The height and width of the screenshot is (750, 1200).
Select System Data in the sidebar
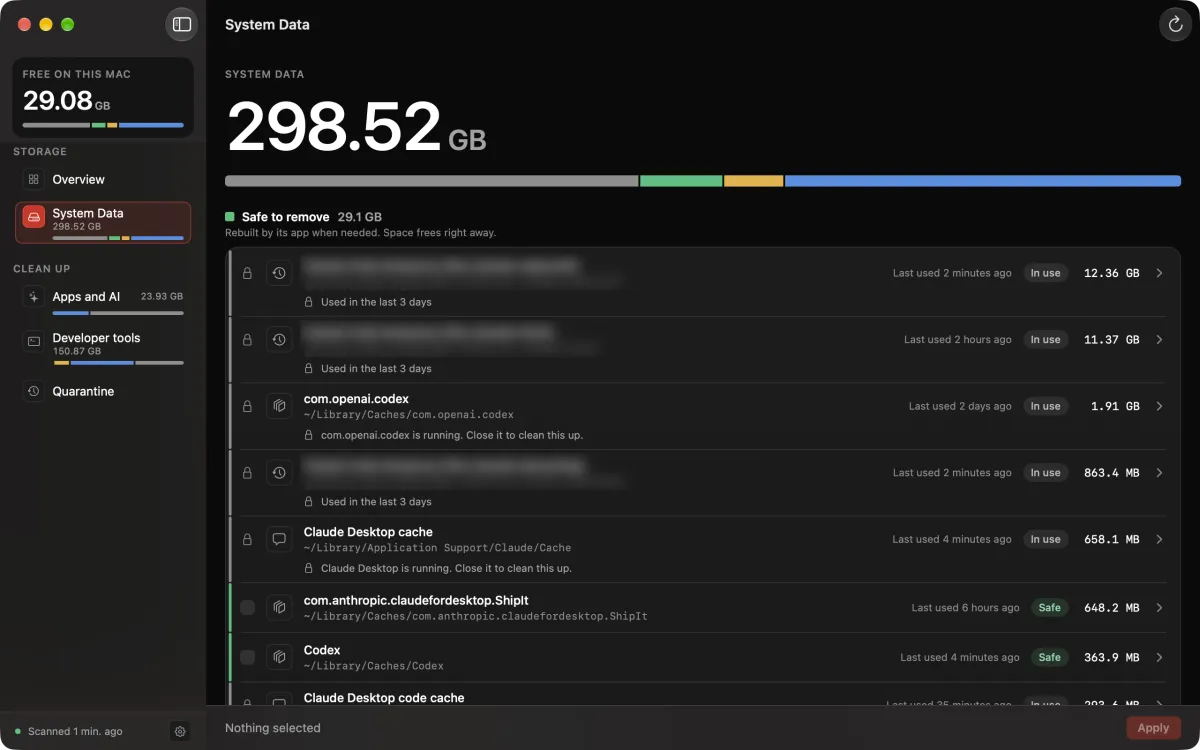(x=103, y=222)
